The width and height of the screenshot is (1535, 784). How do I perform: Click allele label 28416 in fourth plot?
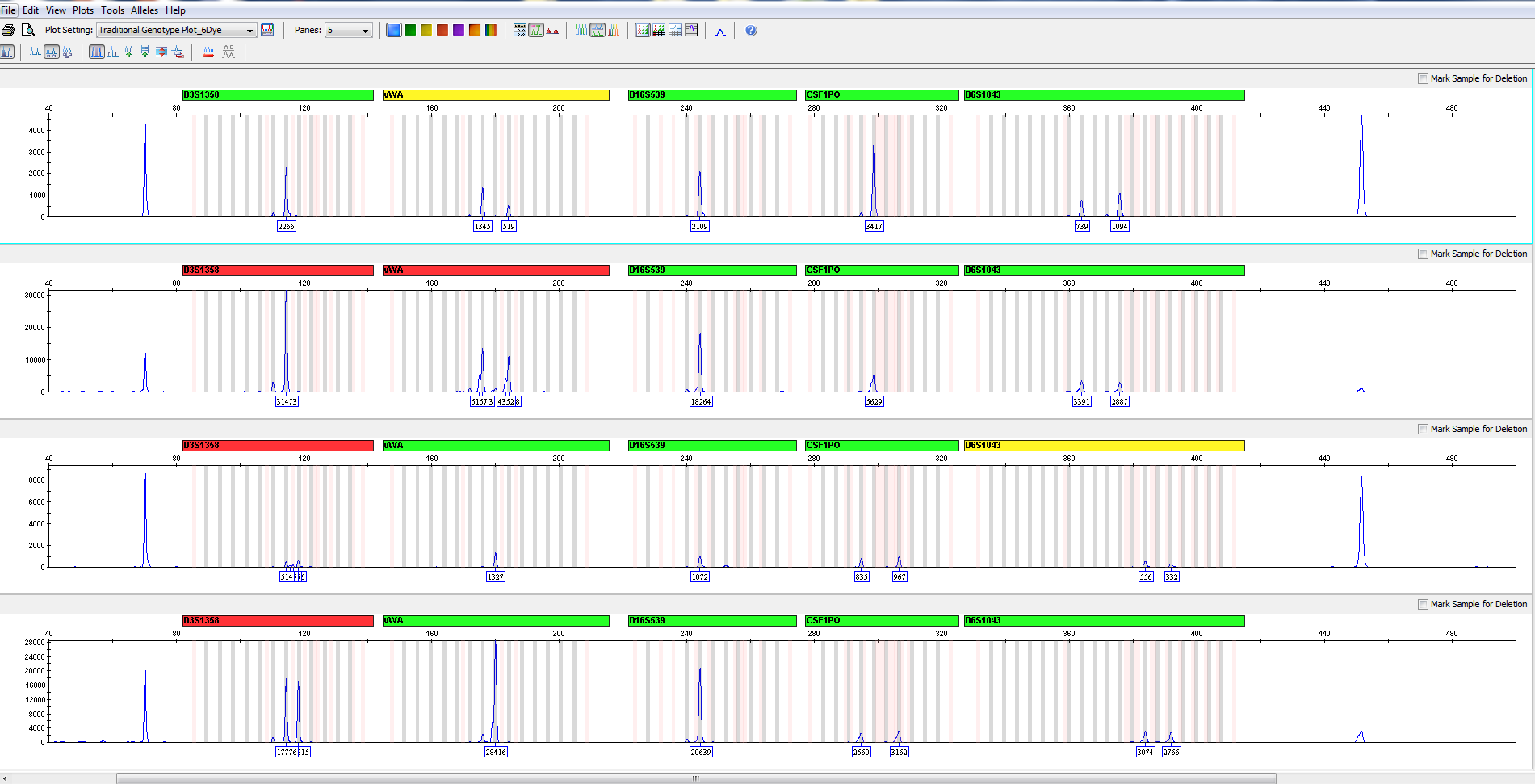[496, 752]
